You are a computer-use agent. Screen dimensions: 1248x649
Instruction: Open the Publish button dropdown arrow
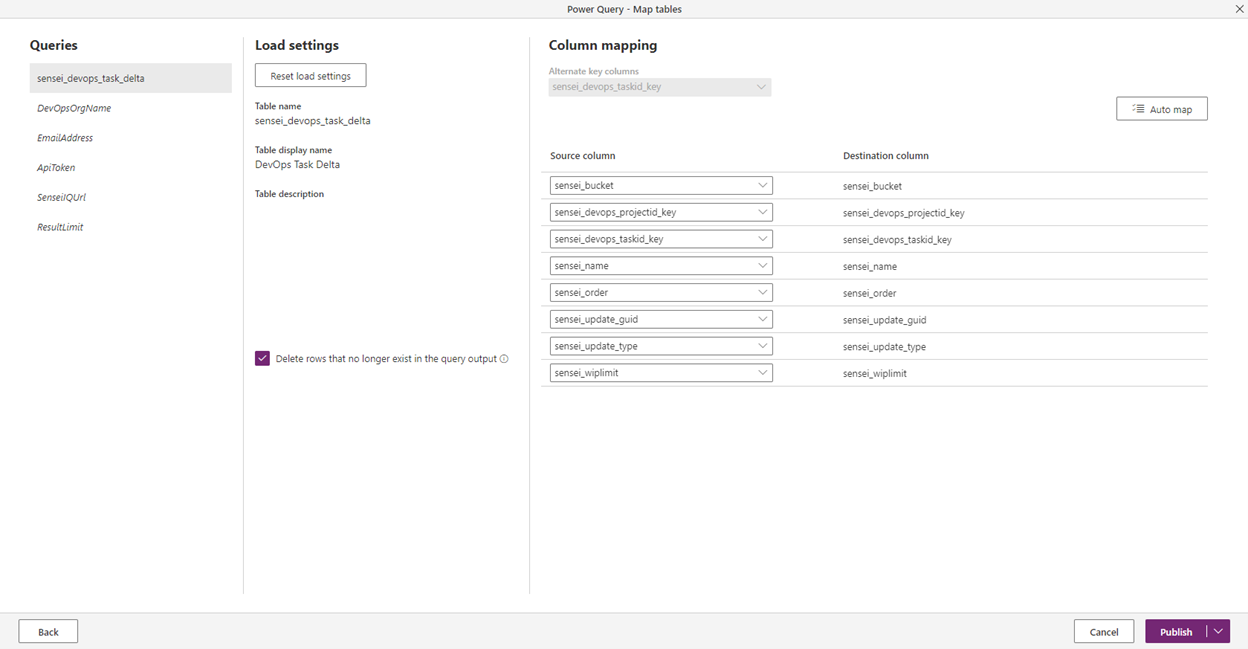pos(1218,631)
